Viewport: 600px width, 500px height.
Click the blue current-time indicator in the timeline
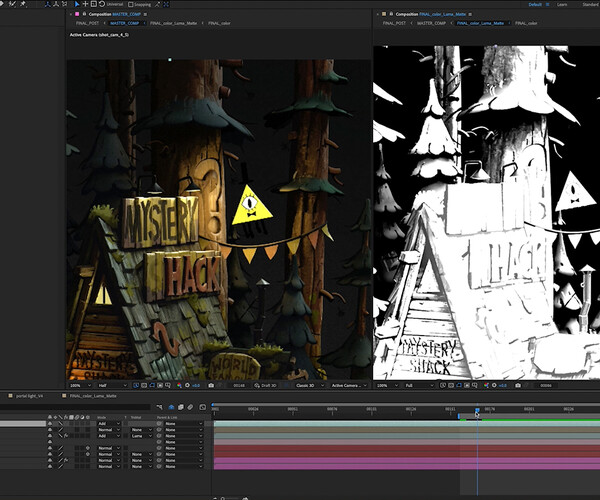(477, 409)
